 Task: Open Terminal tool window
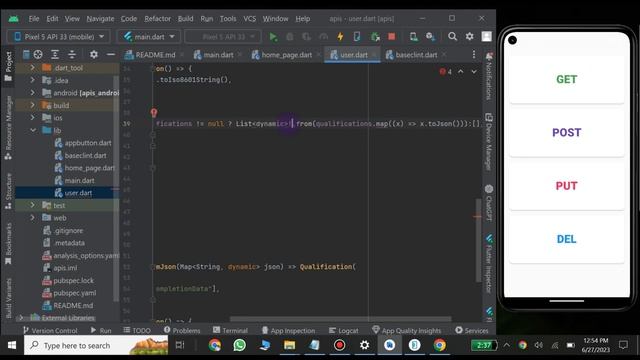click(230, 330)
